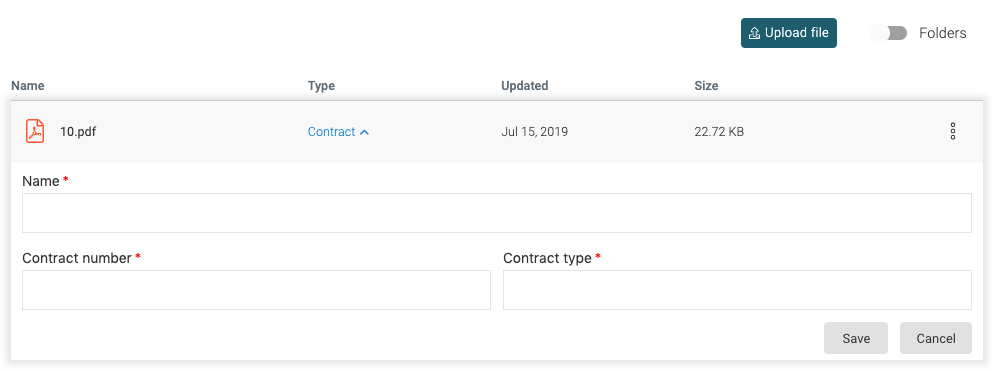Save the contract details
The height and width of the screenshot is (371, 992).
click(x=856, y=338)
